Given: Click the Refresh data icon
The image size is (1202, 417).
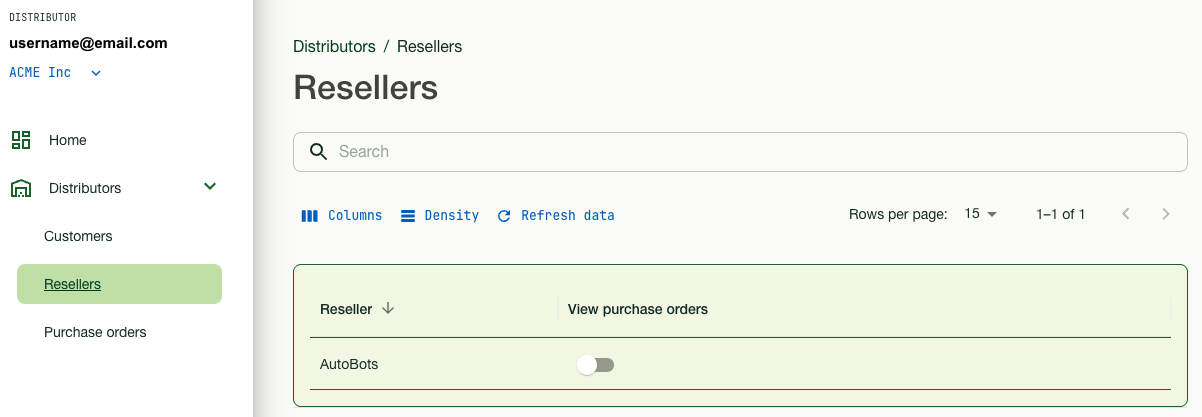Looking at the screenshot, I should tap(504, 216).
